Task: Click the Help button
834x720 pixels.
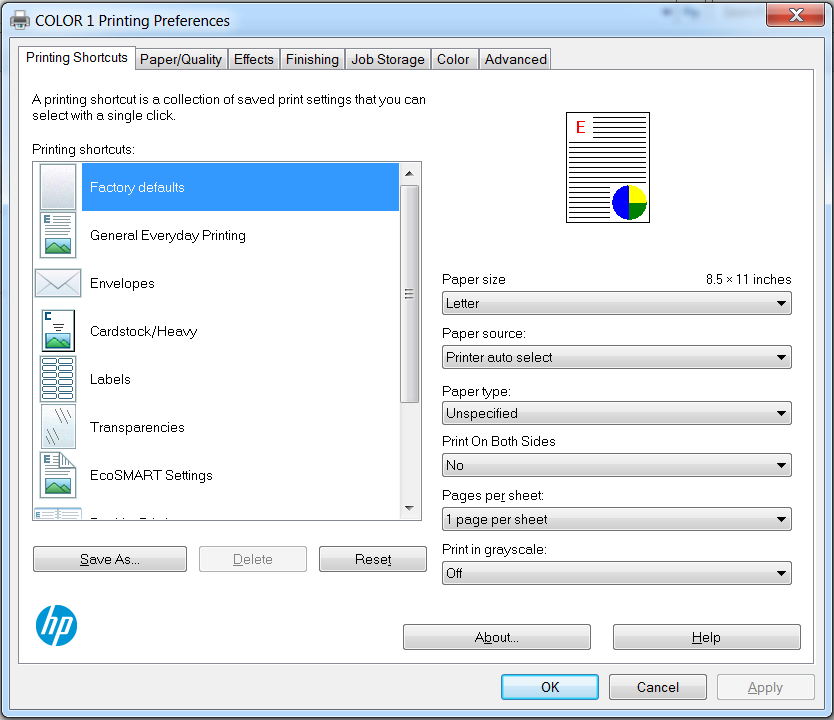Action: (706, 637)
